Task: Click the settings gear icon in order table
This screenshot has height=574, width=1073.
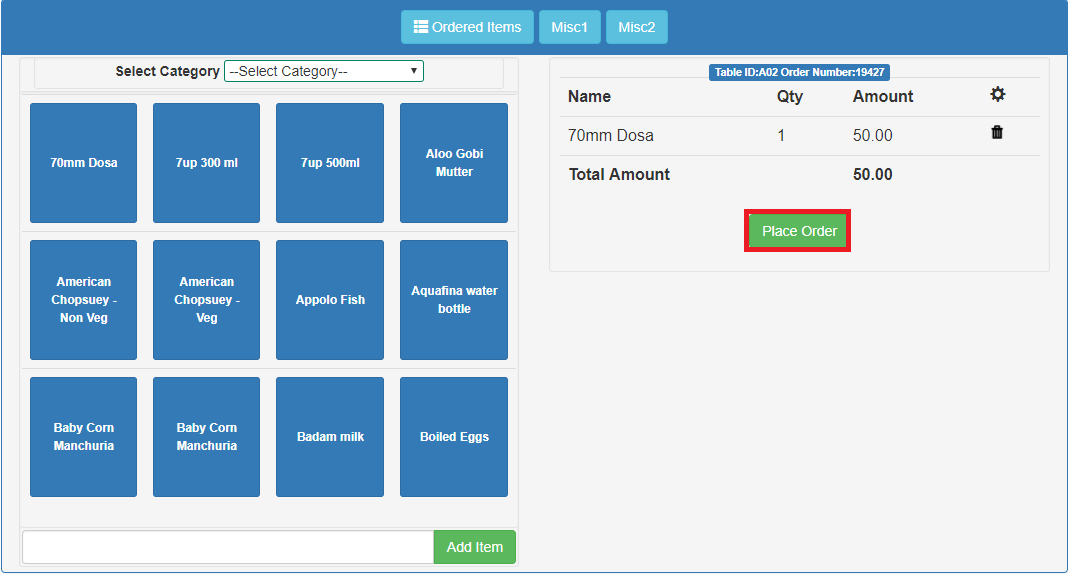Action: (x=997, y=94)
